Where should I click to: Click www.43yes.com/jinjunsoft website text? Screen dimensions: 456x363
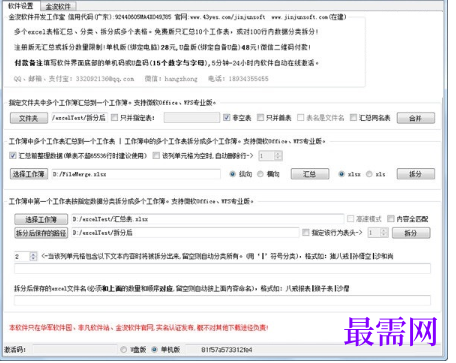click(x=228, y=17)
